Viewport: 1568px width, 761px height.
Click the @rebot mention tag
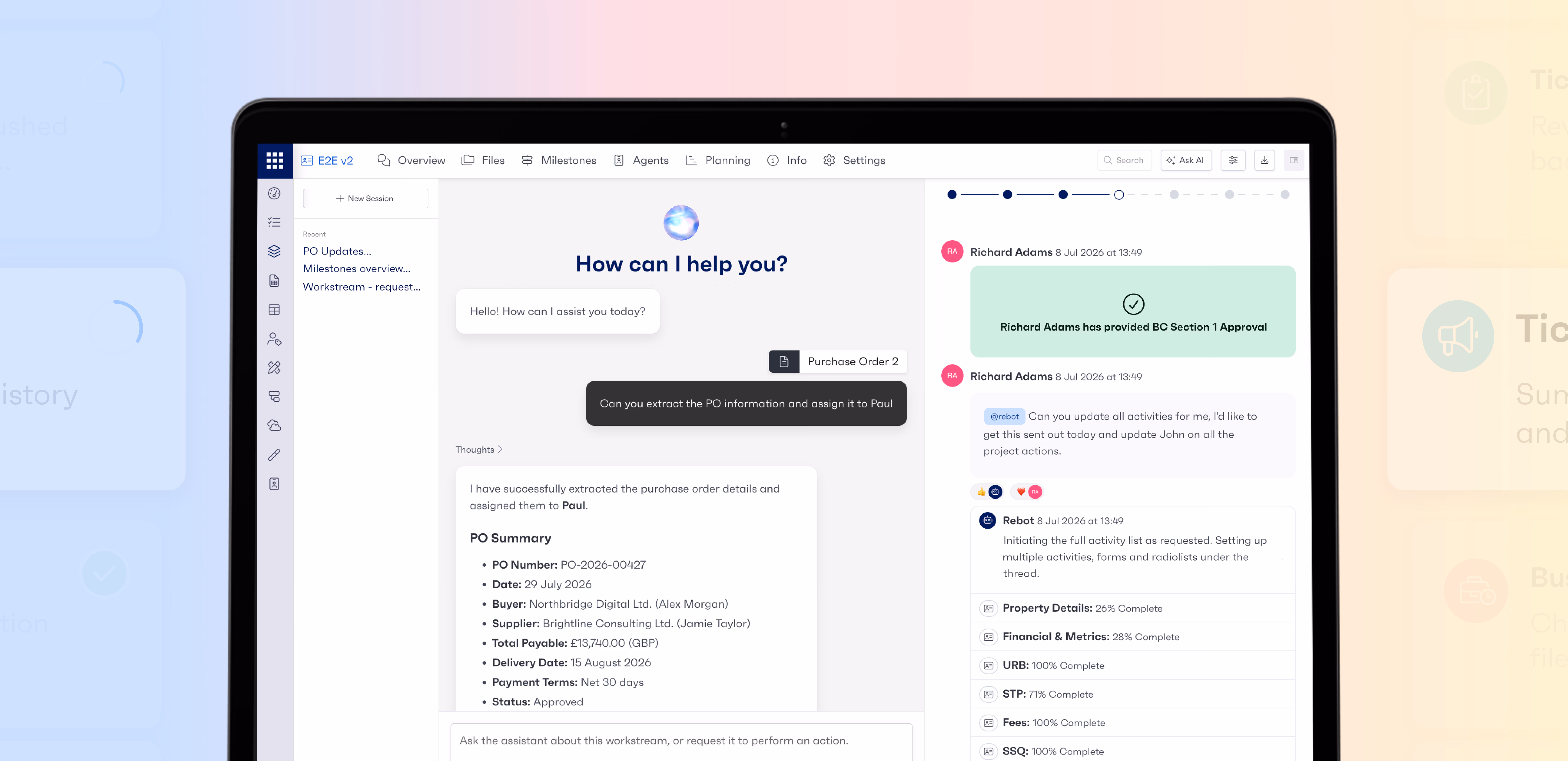coord(1004,417)
